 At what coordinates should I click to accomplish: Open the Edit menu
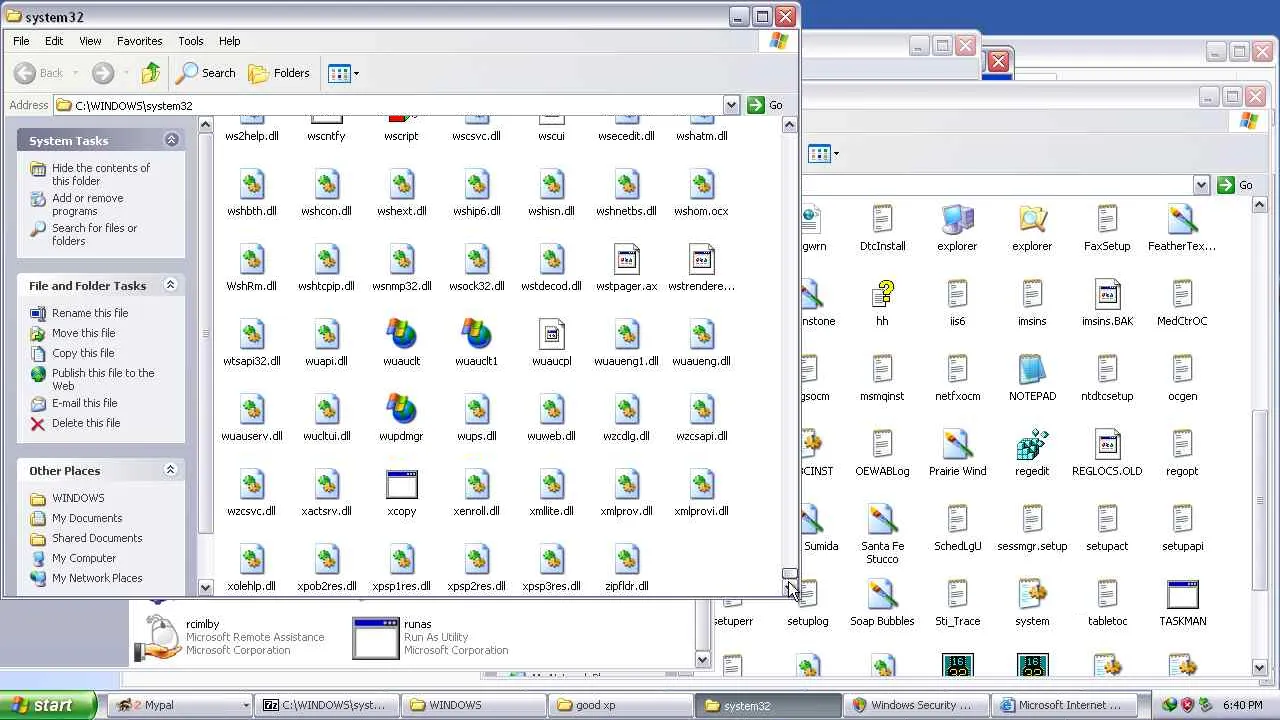[x=54, y=41]
